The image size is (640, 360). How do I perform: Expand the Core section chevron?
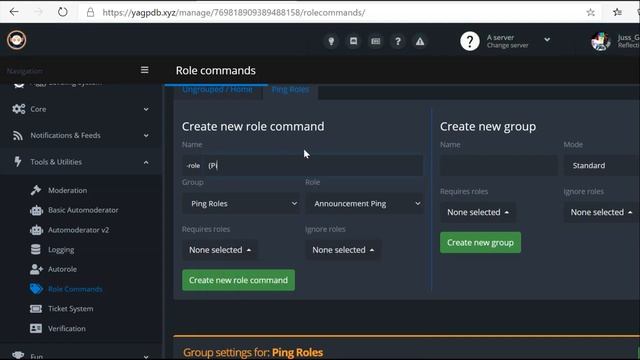(146, 109)
